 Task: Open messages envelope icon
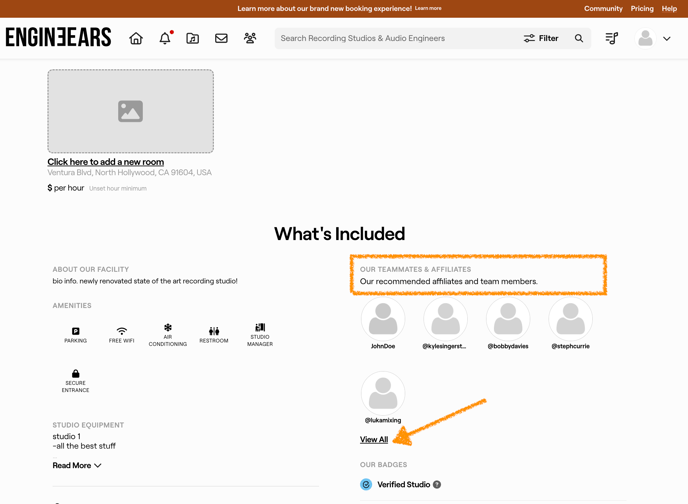click(x=221, y=39)
